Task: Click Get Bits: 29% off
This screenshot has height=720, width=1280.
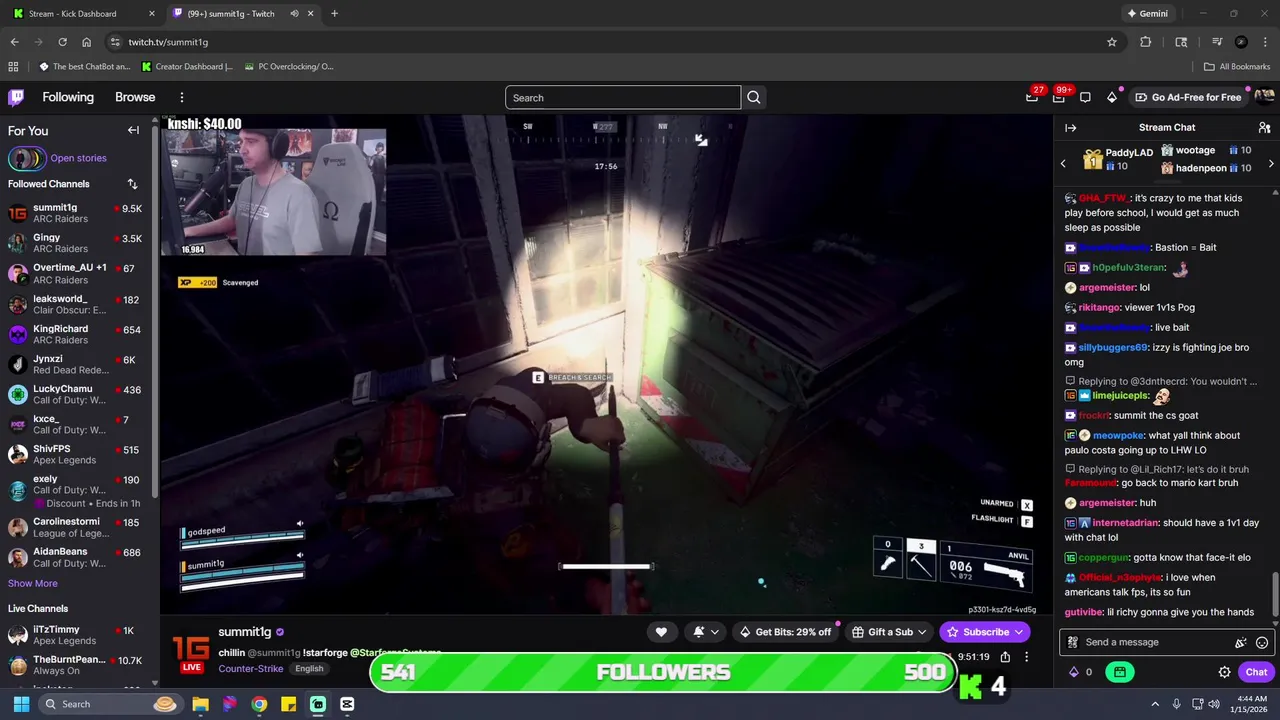Action: [x=785, y=632]
